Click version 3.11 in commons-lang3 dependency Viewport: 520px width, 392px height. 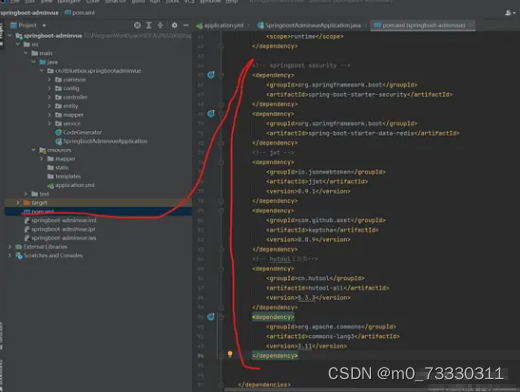pyautogui.click(x=305, y=346)
